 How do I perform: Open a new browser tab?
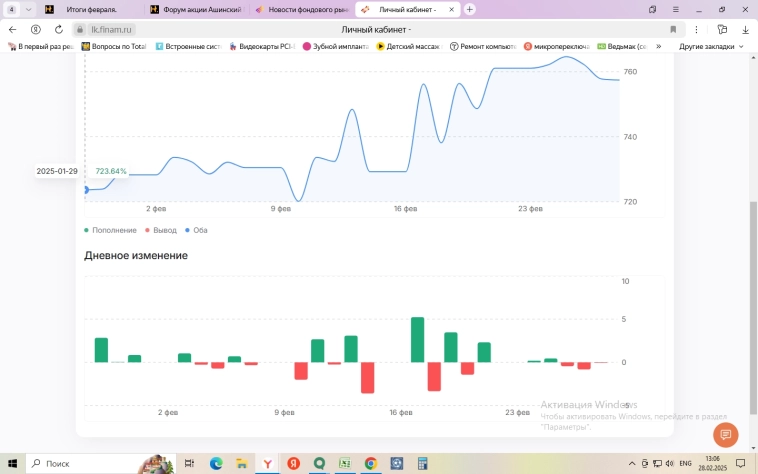click(470, 9)
